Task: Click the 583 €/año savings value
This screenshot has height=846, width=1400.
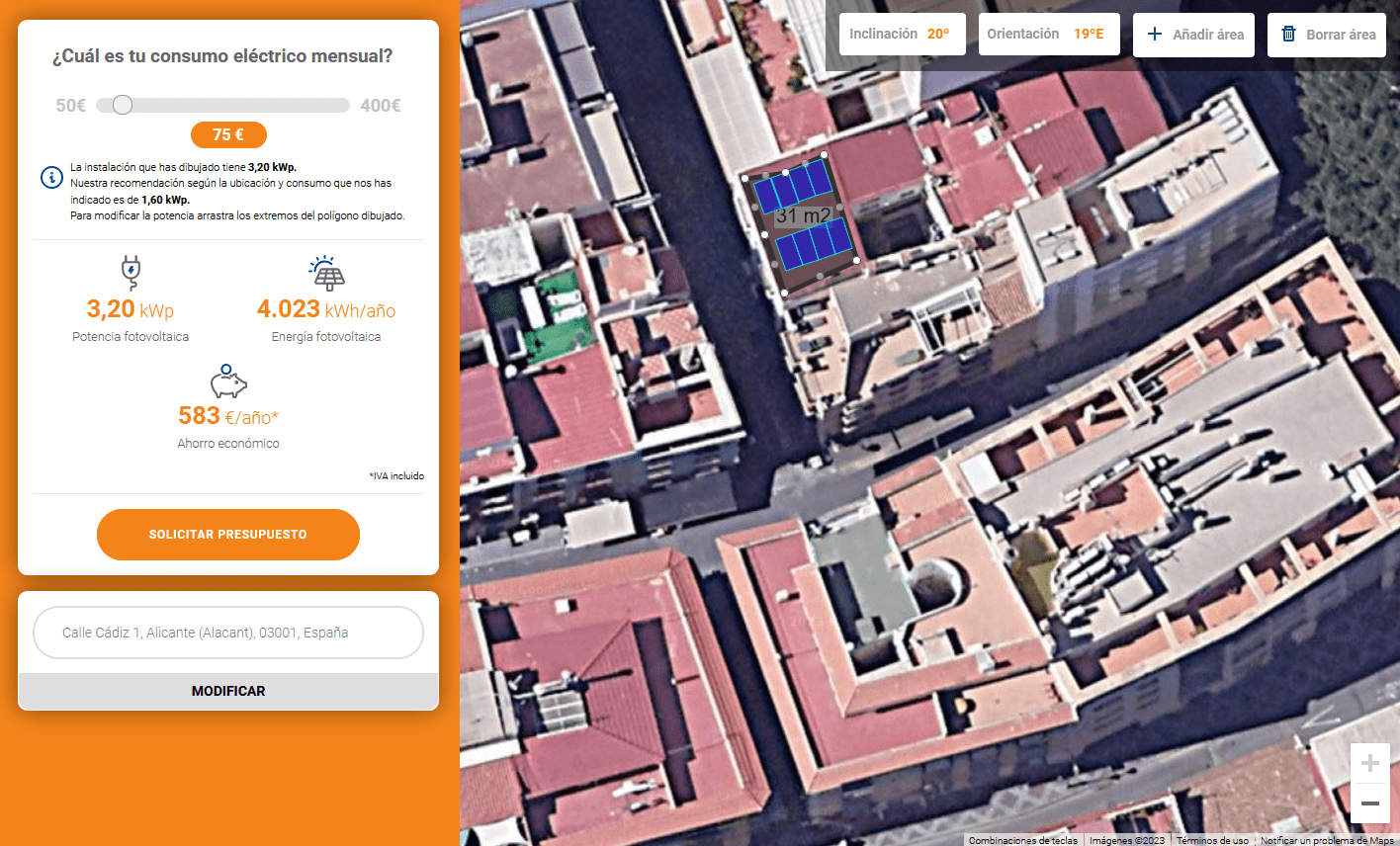Action: (x=228, y=416)
